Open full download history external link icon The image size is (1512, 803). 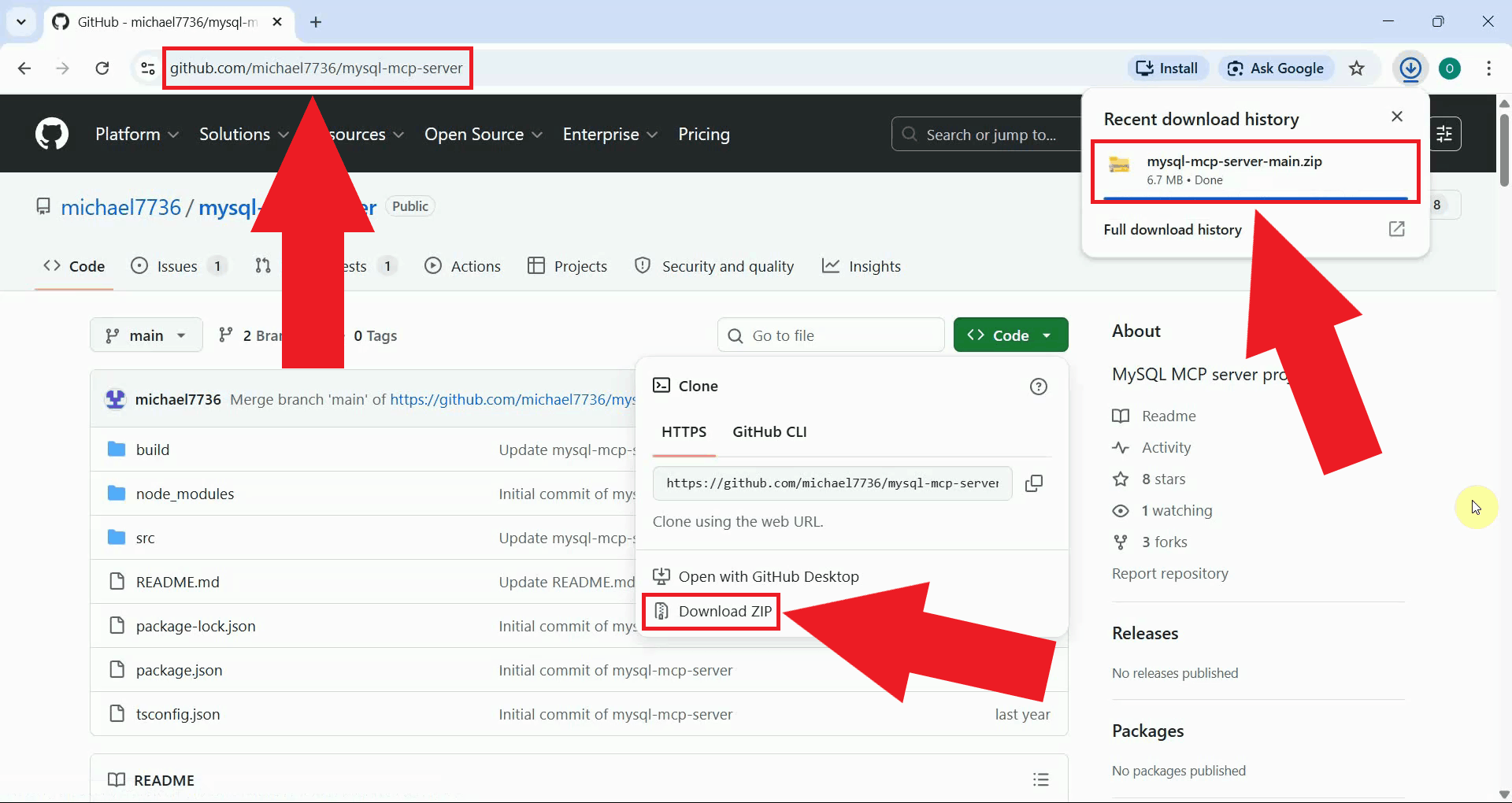coord(1397,229)
